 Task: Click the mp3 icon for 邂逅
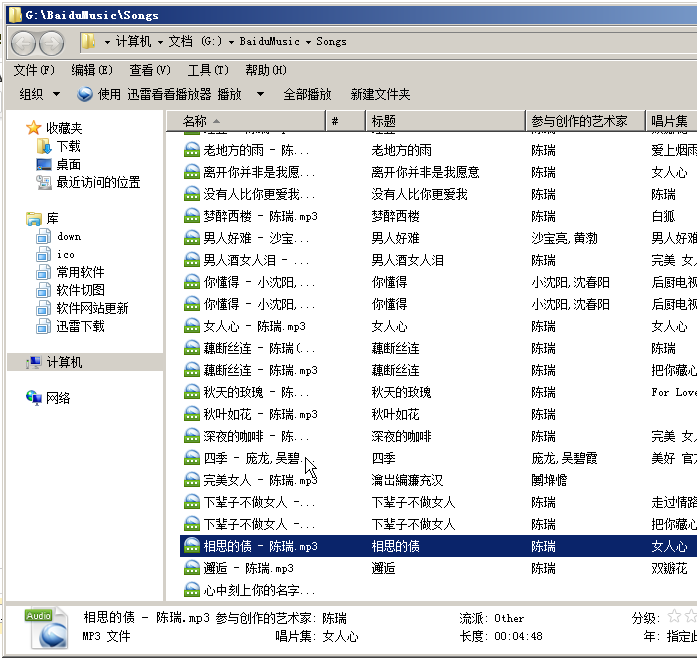click(192, 568)
